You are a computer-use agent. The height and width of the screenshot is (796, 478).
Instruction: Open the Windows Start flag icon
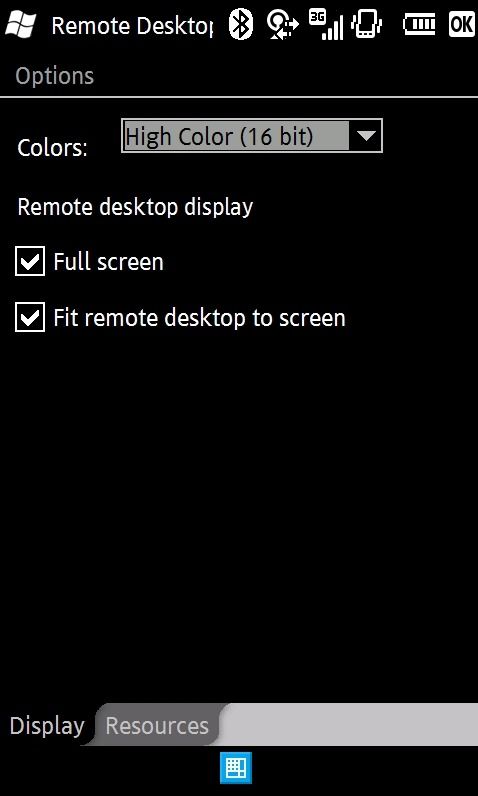[x=20, y=24]
